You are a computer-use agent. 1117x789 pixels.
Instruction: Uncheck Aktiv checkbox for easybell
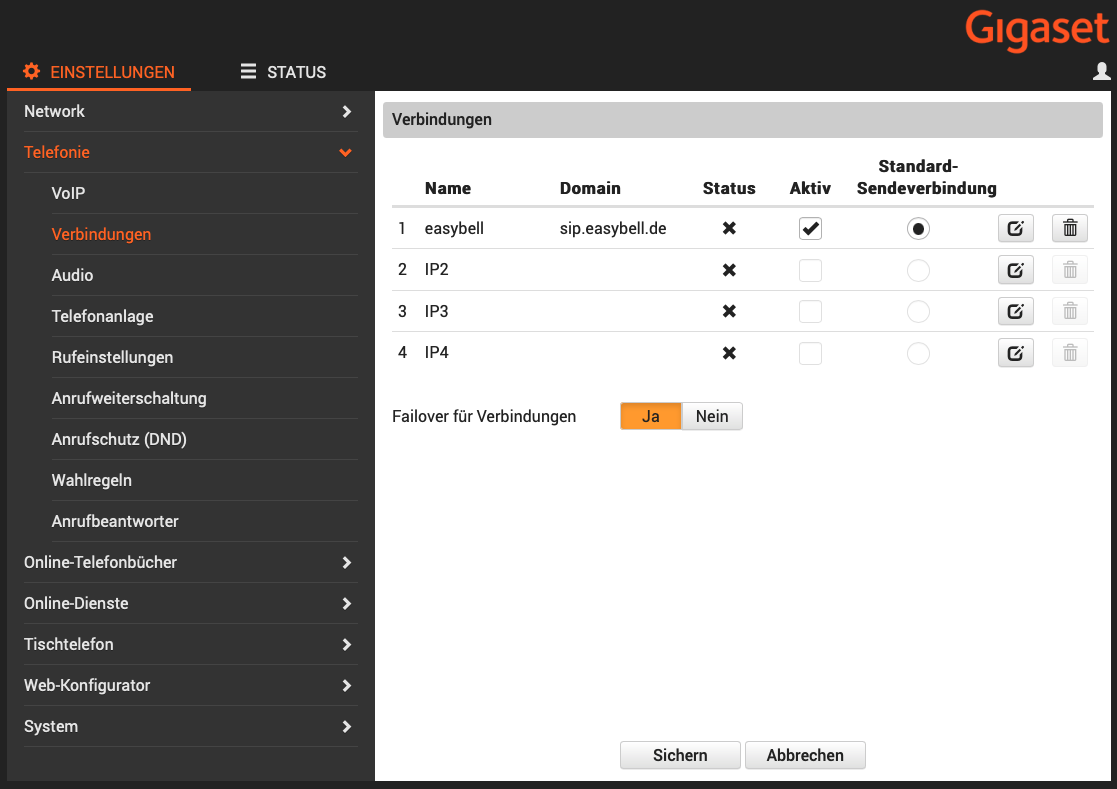pos(810,229)
